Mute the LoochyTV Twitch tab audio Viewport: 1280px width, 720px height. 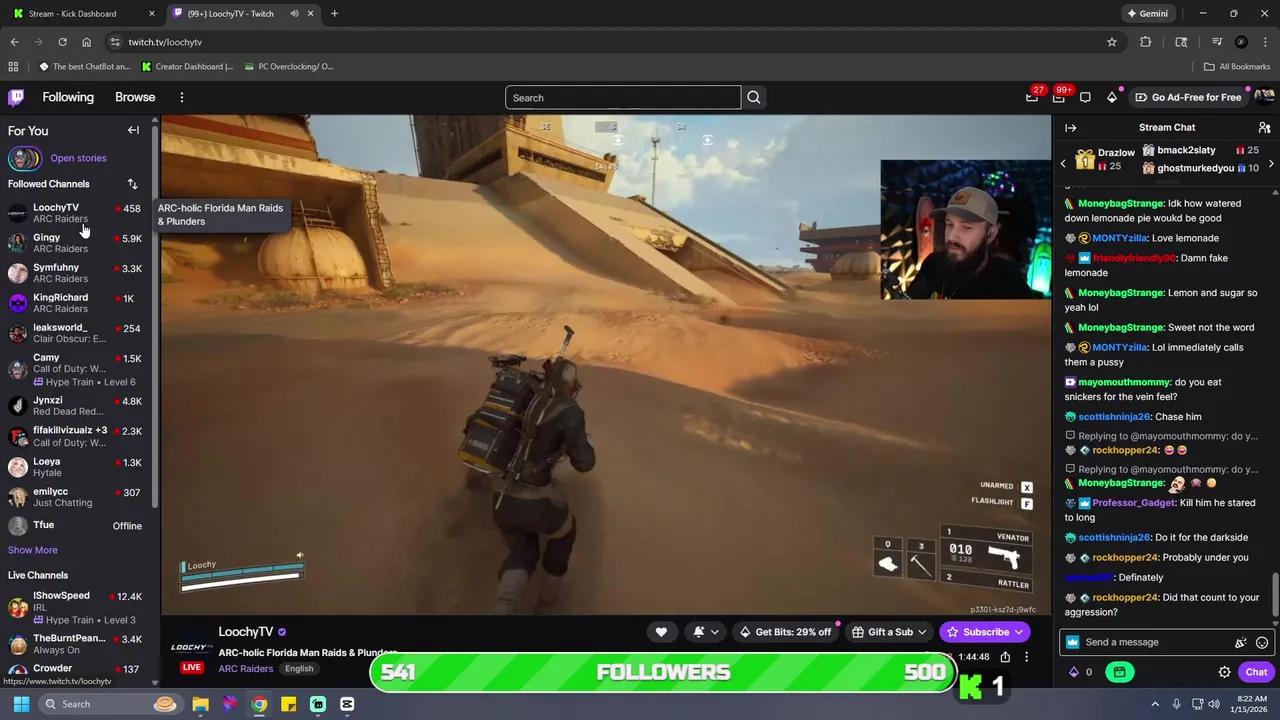[x=294, y=14]
